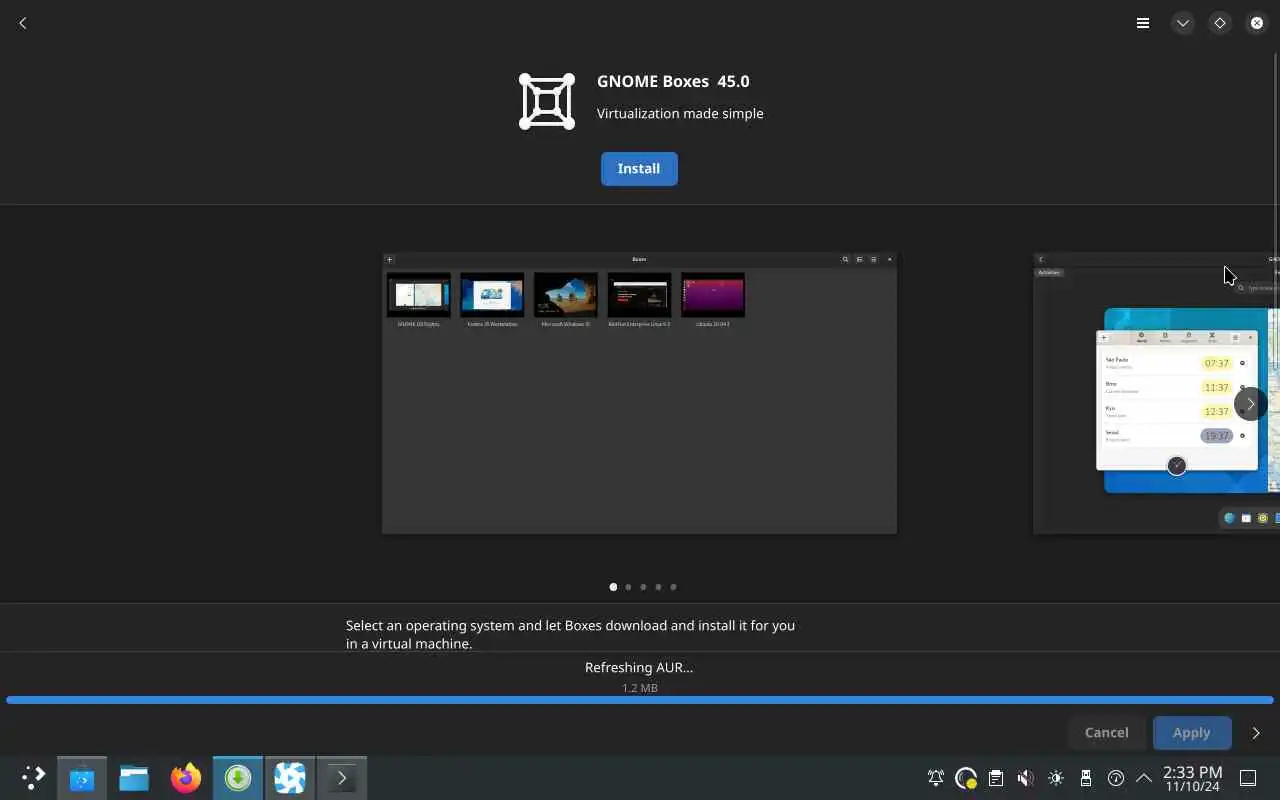1280x800 pixels.
Task: Launch Firefox from the taskbar
Action: point(186,777)
